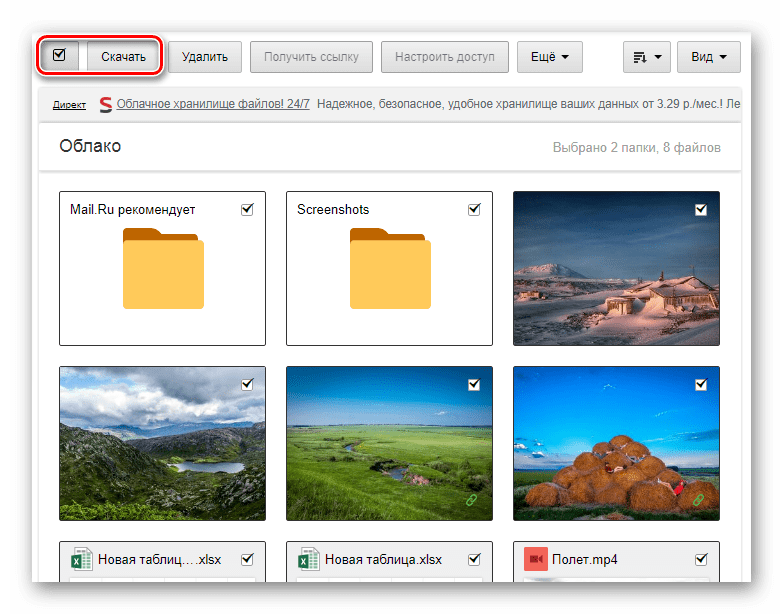The width and height of the screenshot is (783, 614).
Task: Select the Новая таблиц….xlsx file name
Action: pos(159,560)
